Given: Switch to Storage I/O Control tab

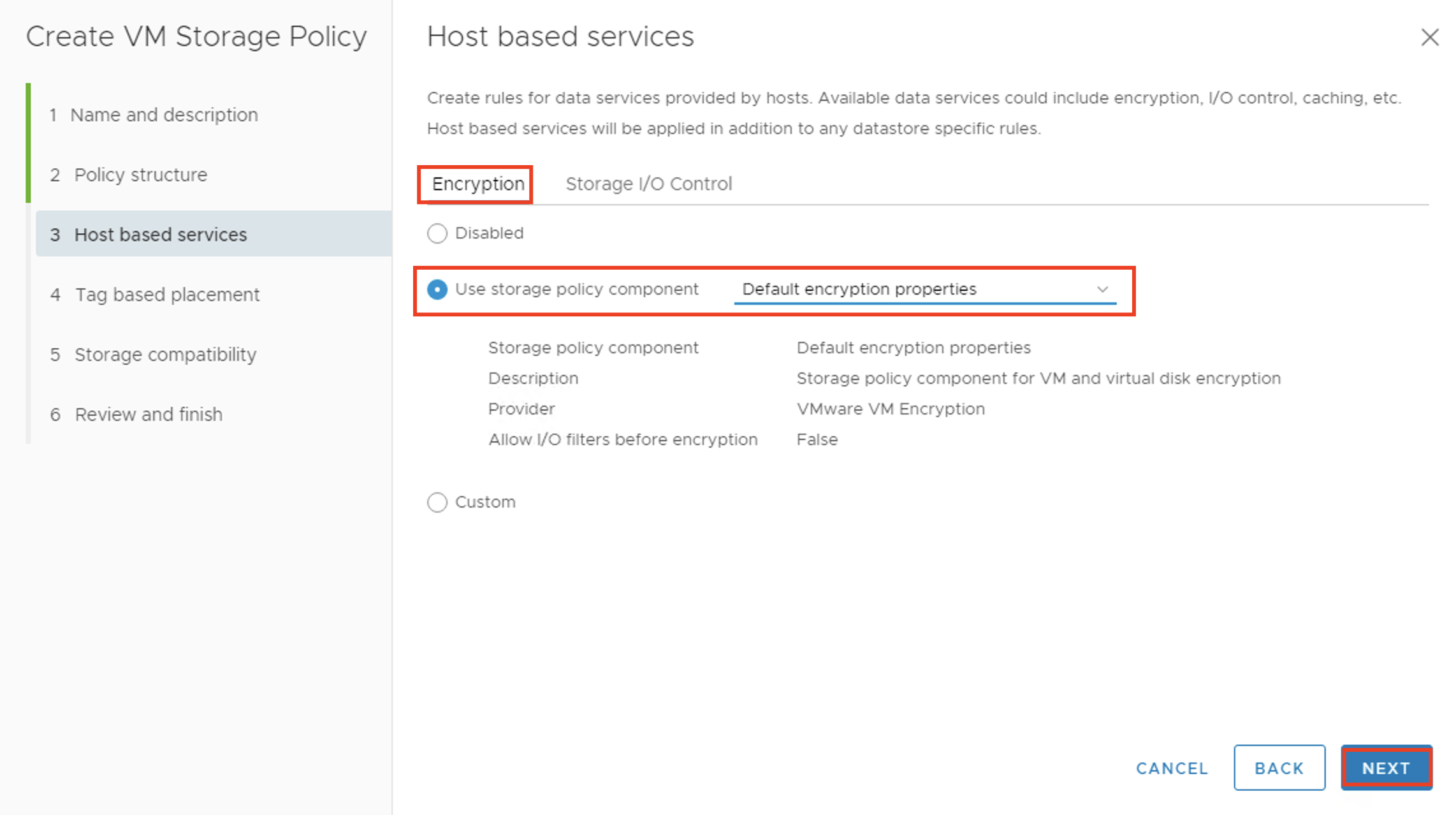Looking at the screenshot, I should (648, 184).
